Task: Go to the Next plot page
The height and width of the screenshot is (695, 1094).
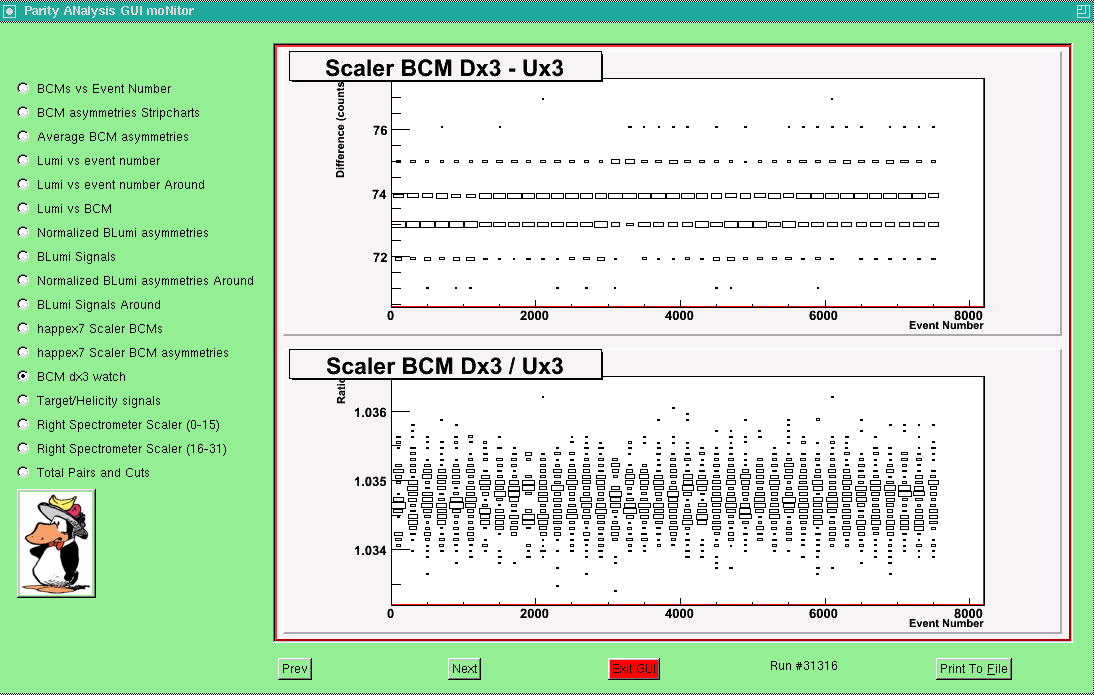Action: tap(464, 668)
